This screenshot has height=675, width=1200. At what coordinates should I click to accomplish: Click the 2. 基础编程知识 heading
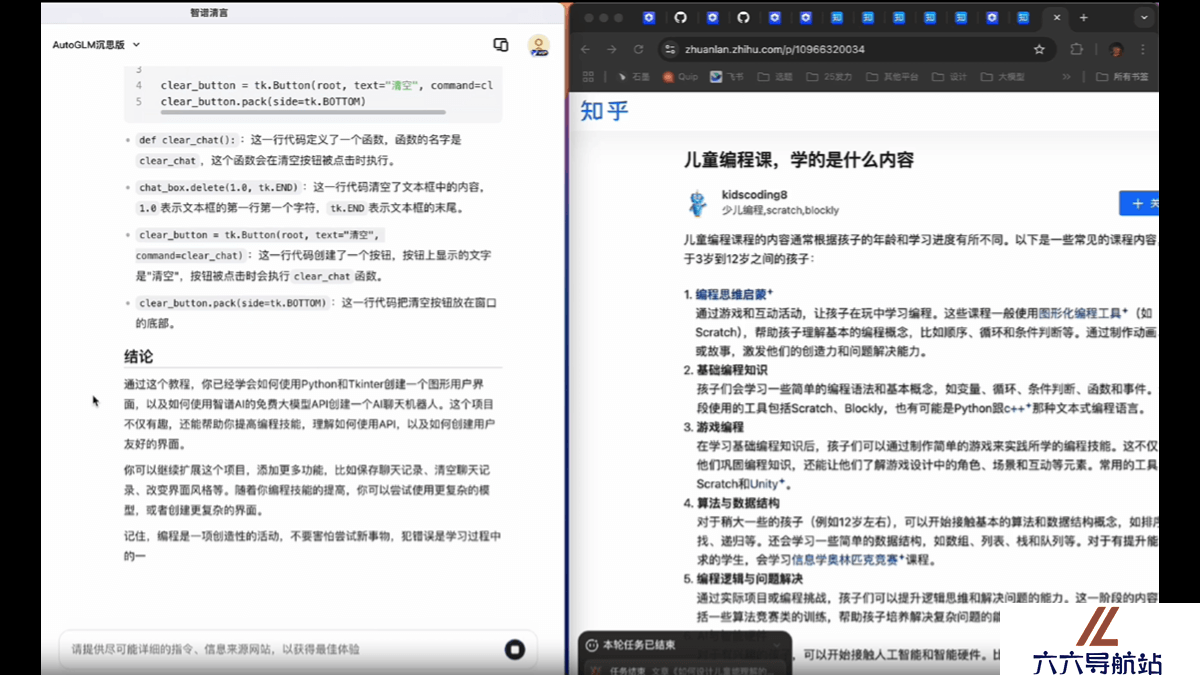click(x=726, y=370)
